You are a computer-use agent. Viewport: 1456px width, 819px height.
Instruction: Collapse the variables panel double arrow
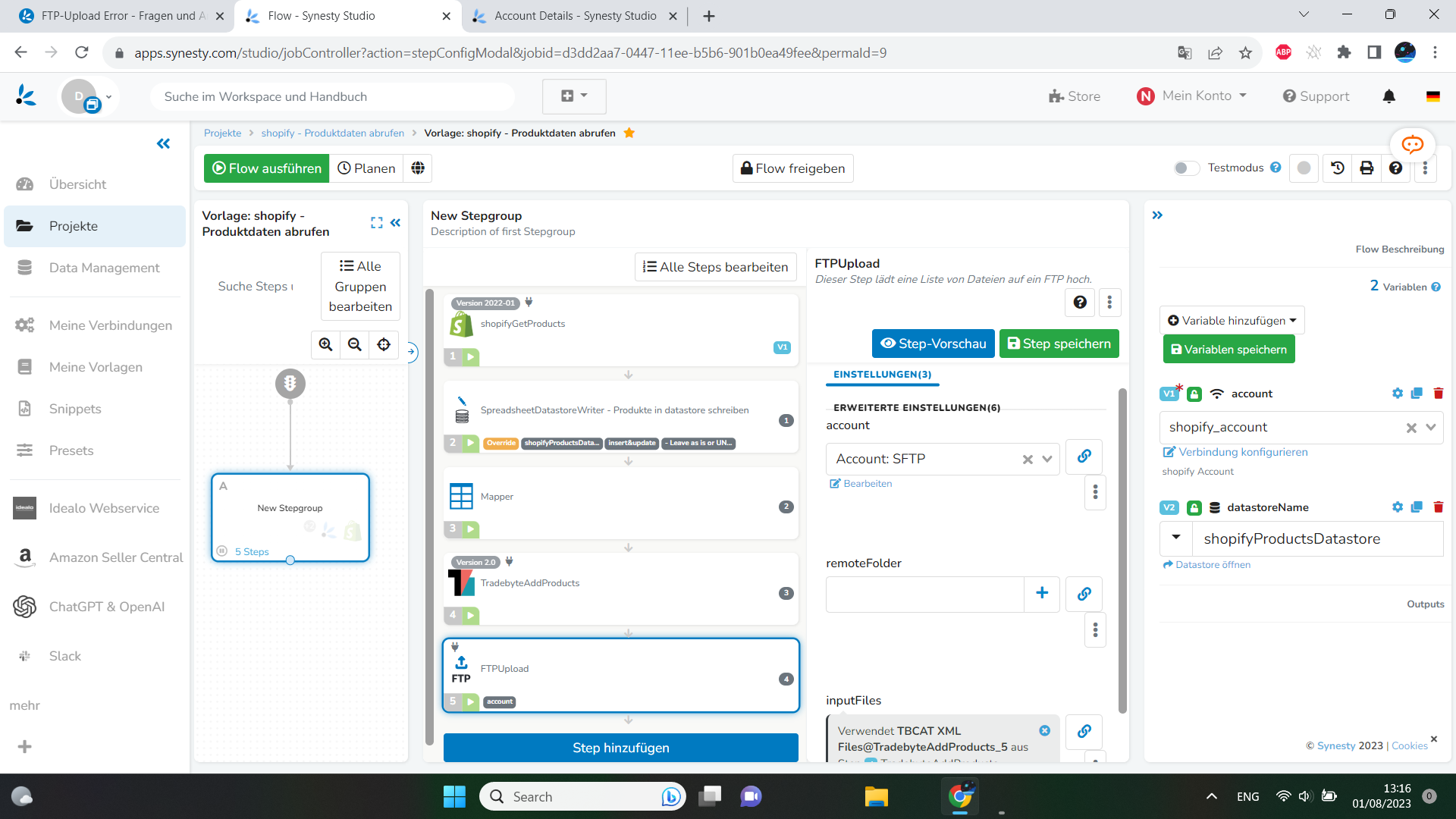pos(1157,215)
